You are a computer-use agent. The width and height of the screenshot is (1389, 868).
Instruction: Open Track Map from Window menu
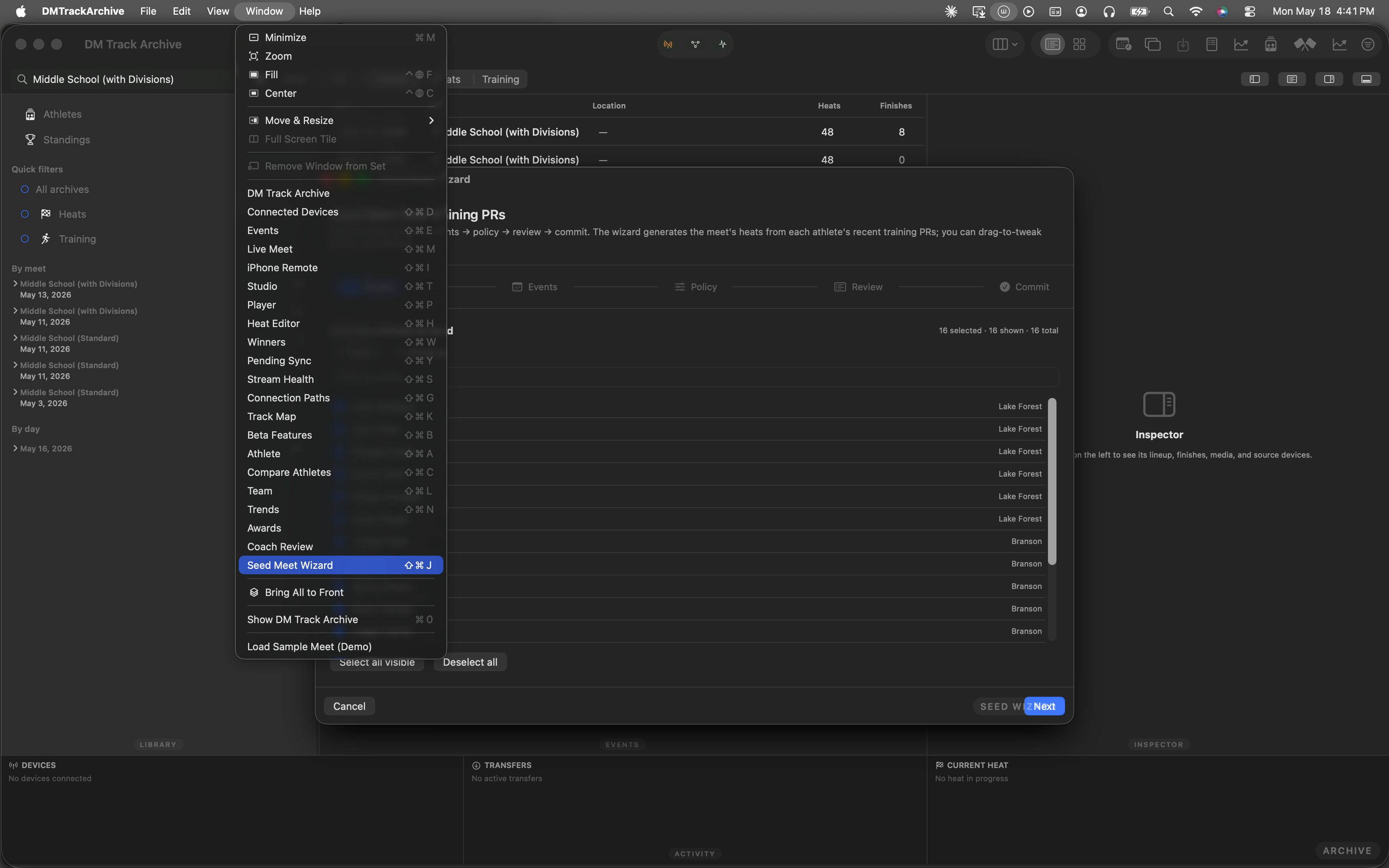pos(340,416)
